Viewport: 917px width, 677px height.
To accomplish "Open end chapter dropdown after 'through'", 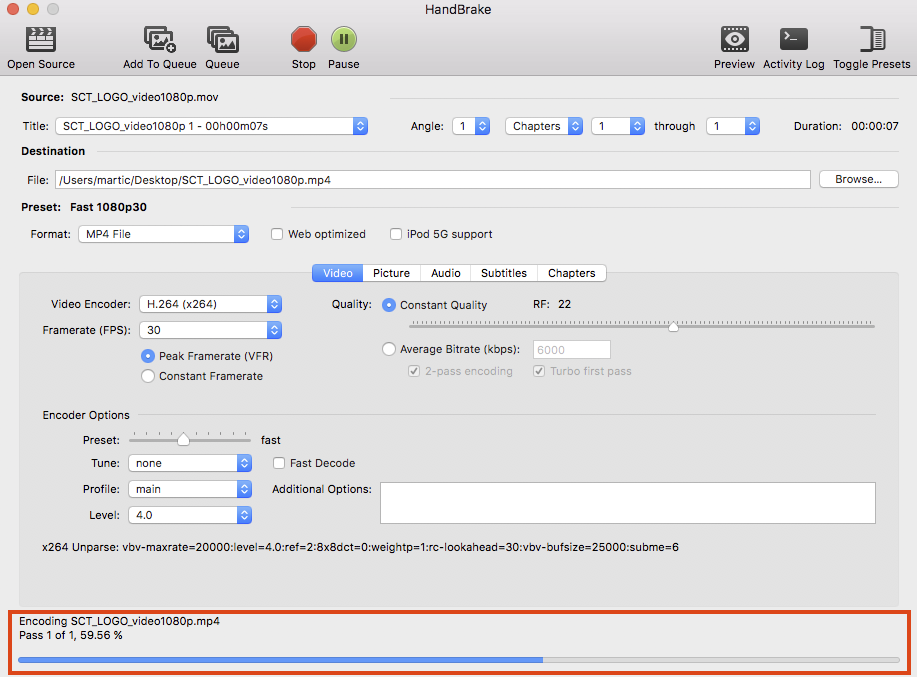I will point(733,126).
